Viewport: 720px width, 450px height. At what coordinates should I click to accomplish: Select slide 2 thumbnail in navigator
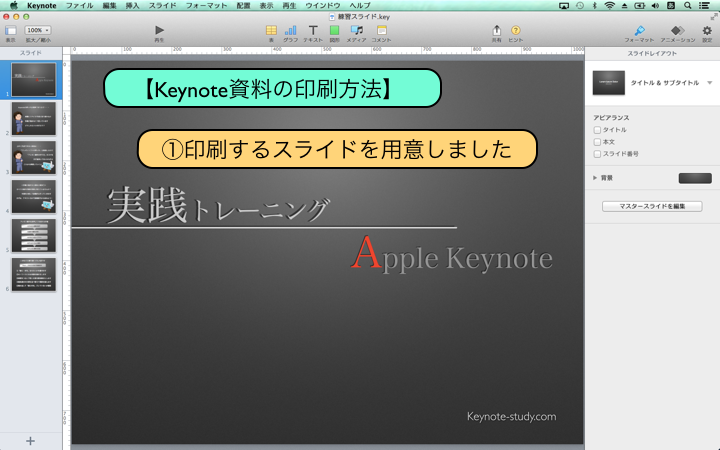tap(34, 118)
